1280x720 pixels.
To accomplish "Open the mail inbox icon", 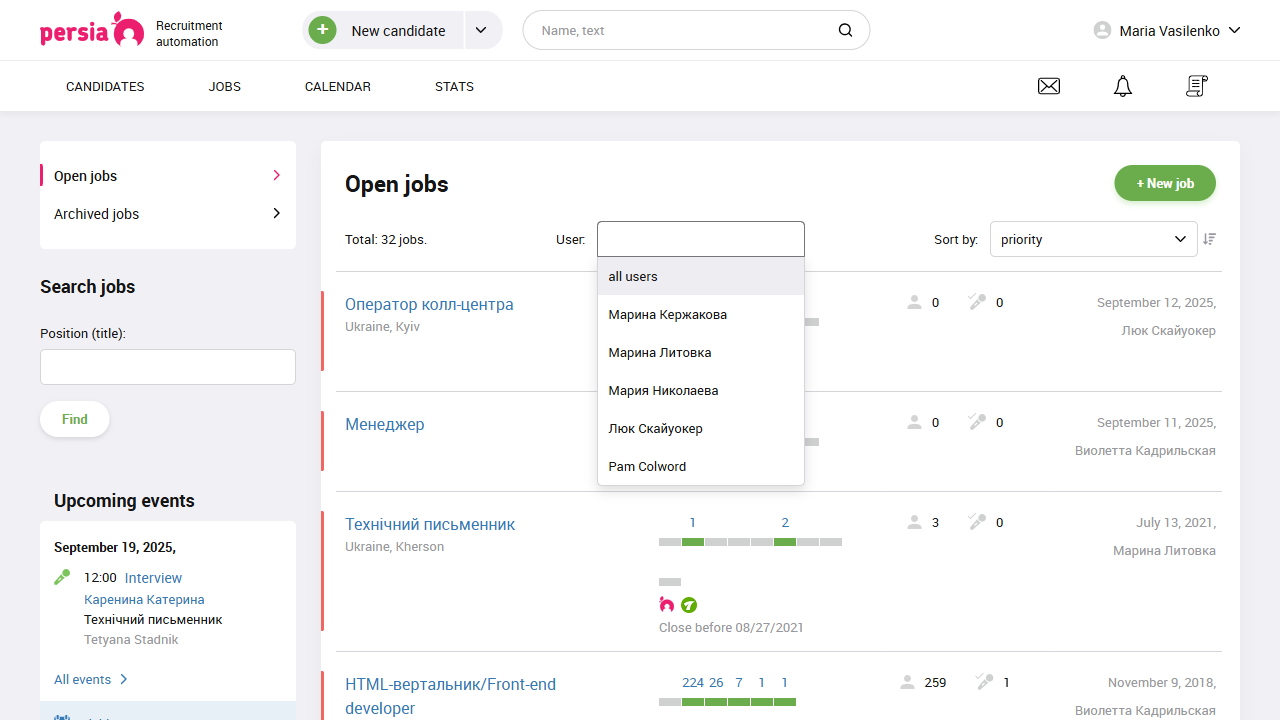I will point(1049,86).
